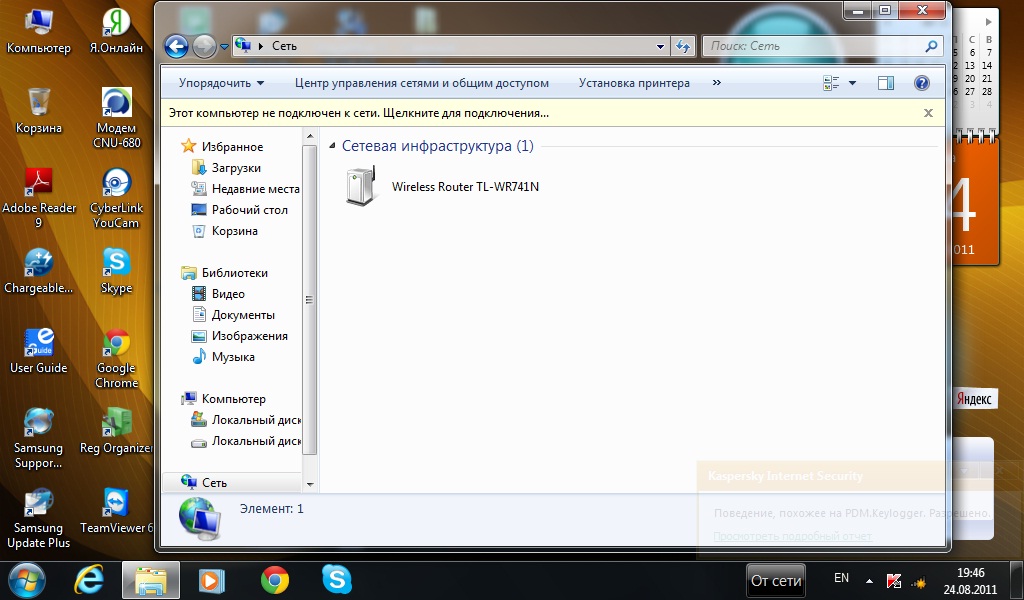Click the Поиск: Сеть search field
Image resolution: width=1024 pixels, height=600 pixels.
pos(814,46)
